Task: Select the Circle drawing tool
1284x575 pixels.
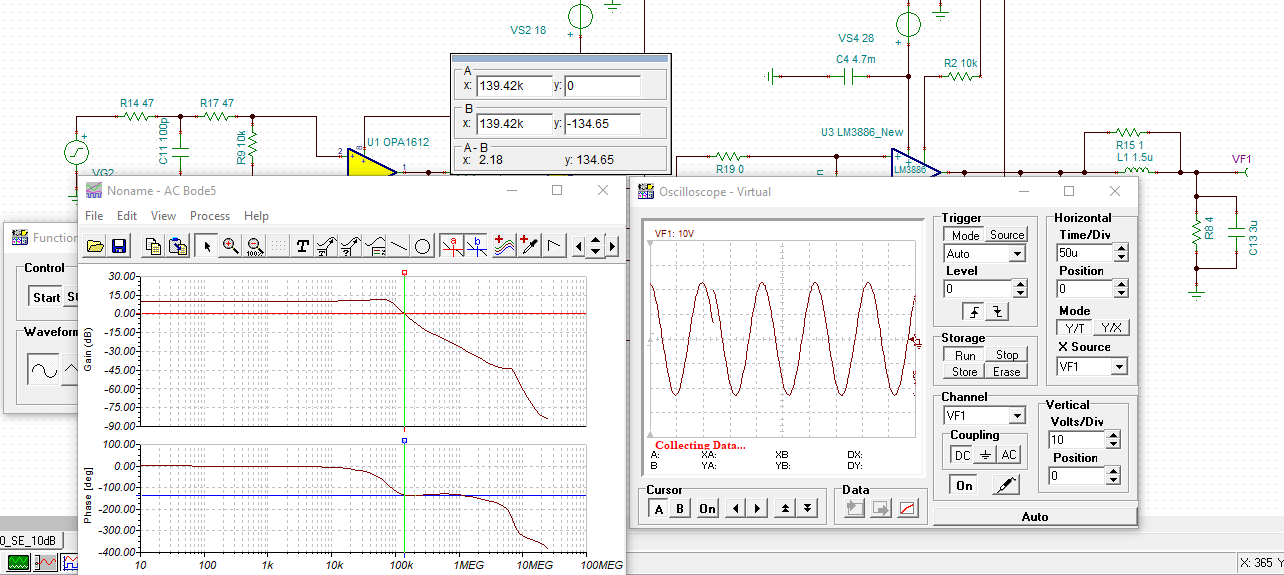Action: tap(423, 245)
